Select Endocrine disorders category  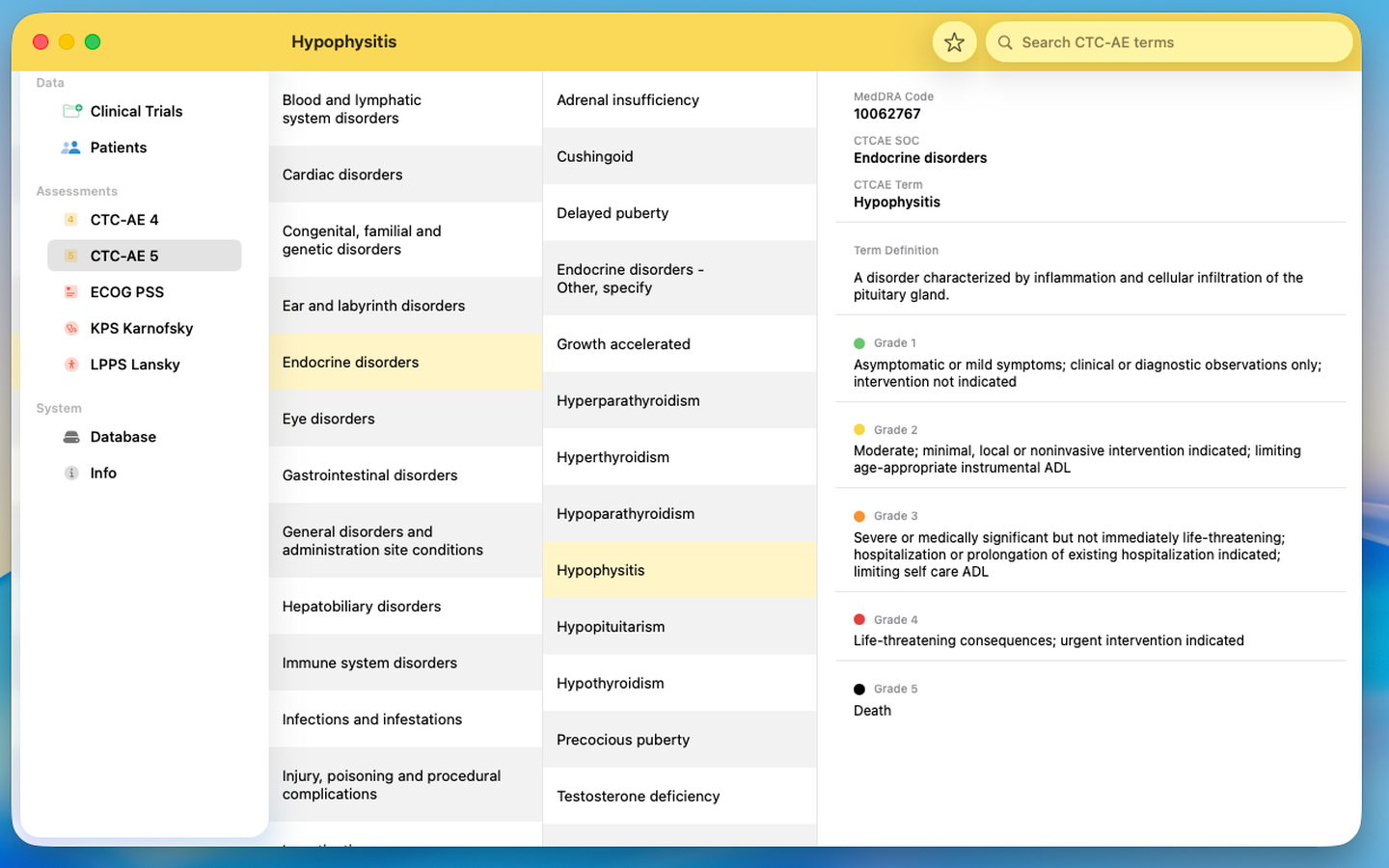click(x=405, y=363)
